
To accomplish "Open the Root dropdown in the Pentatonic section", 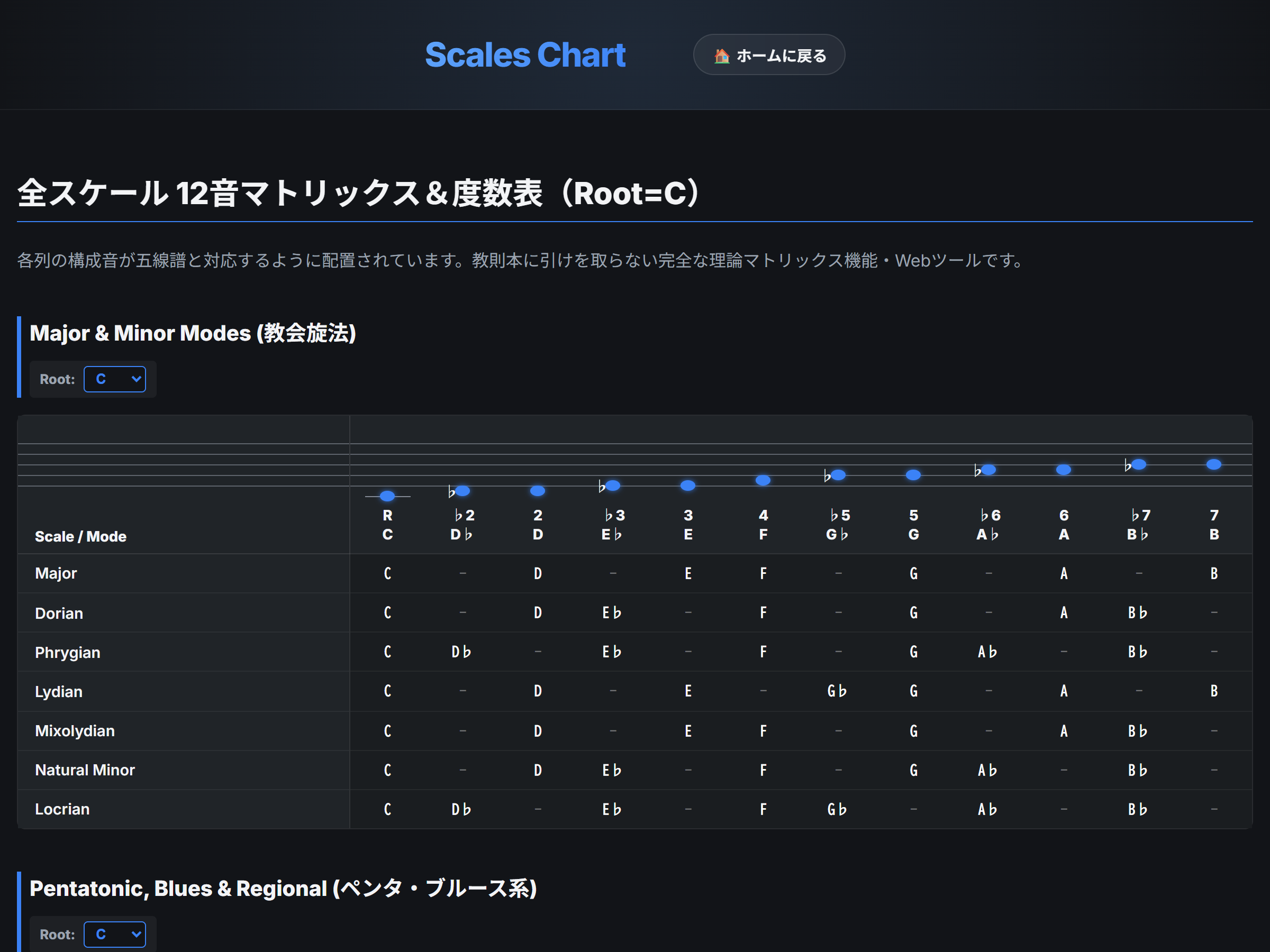I will 115,933.
